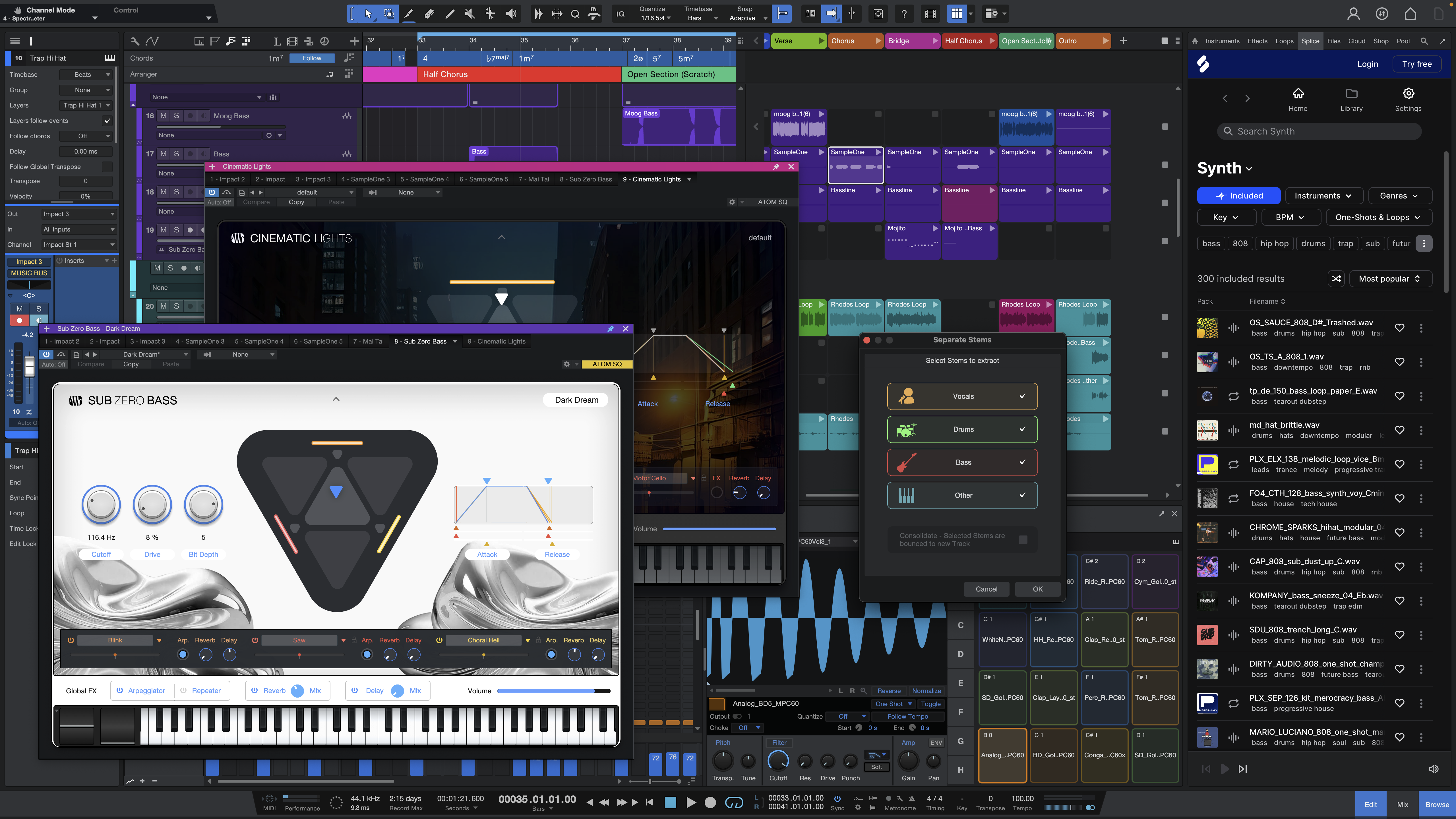1456x819 pixels.
Task: Toggle the Metronome icon
Action: point(912,799)
